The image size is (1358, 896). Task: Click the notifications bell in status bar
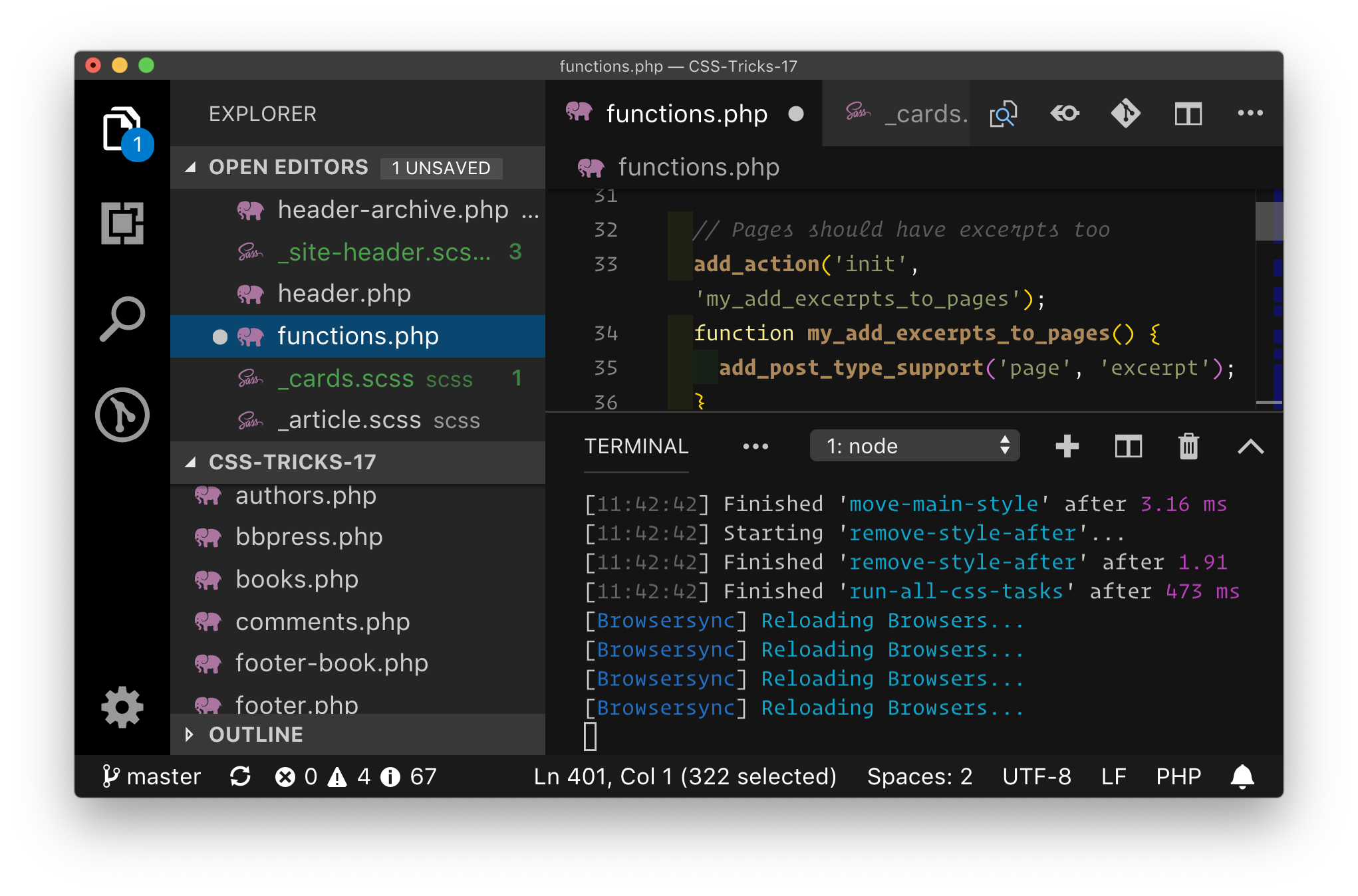tap(1242, 776)
